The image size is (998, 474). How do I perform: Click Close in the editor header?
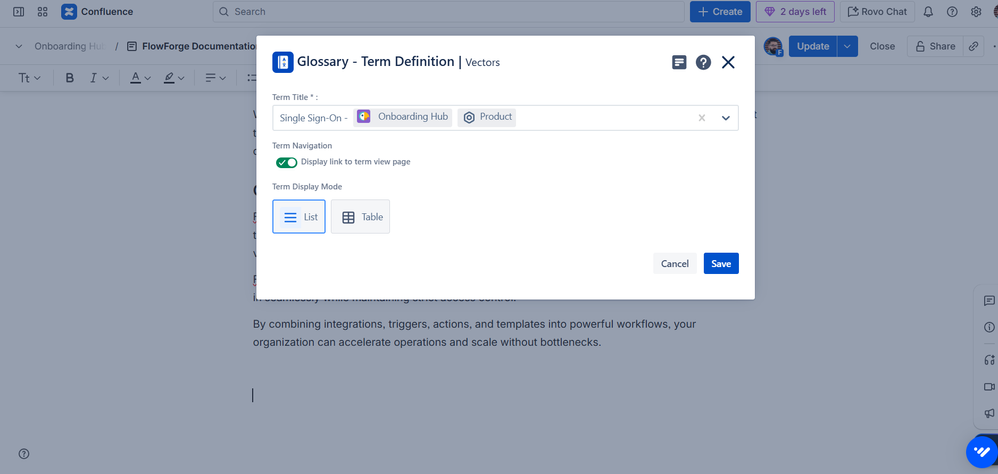pos(882,46)
